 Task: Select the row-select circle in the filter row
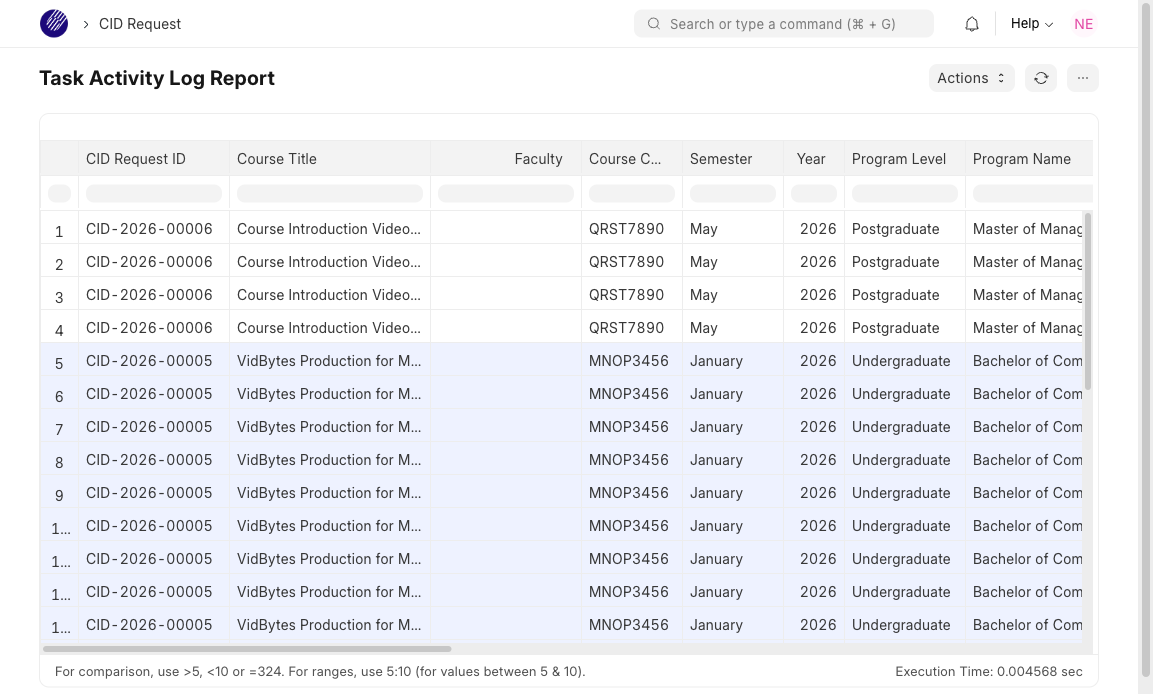[59, 192]
